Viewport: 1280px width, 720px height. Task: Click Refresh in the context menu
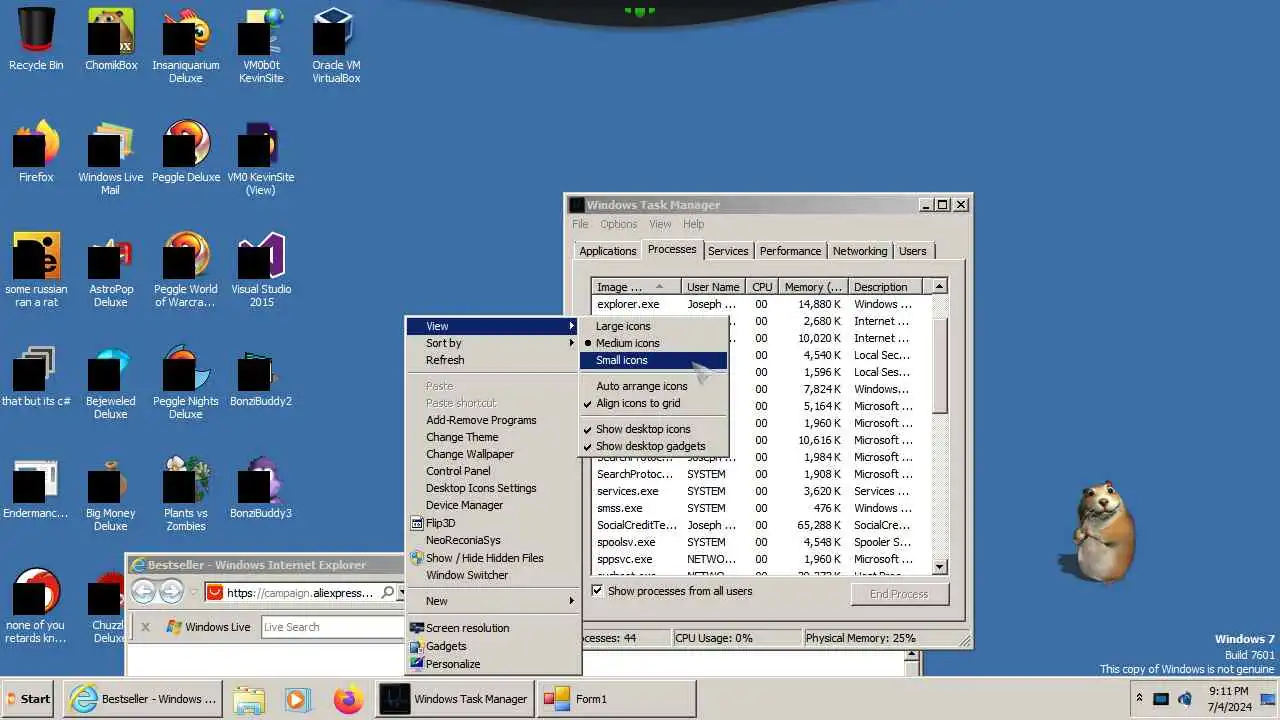[x=493, y=360]
